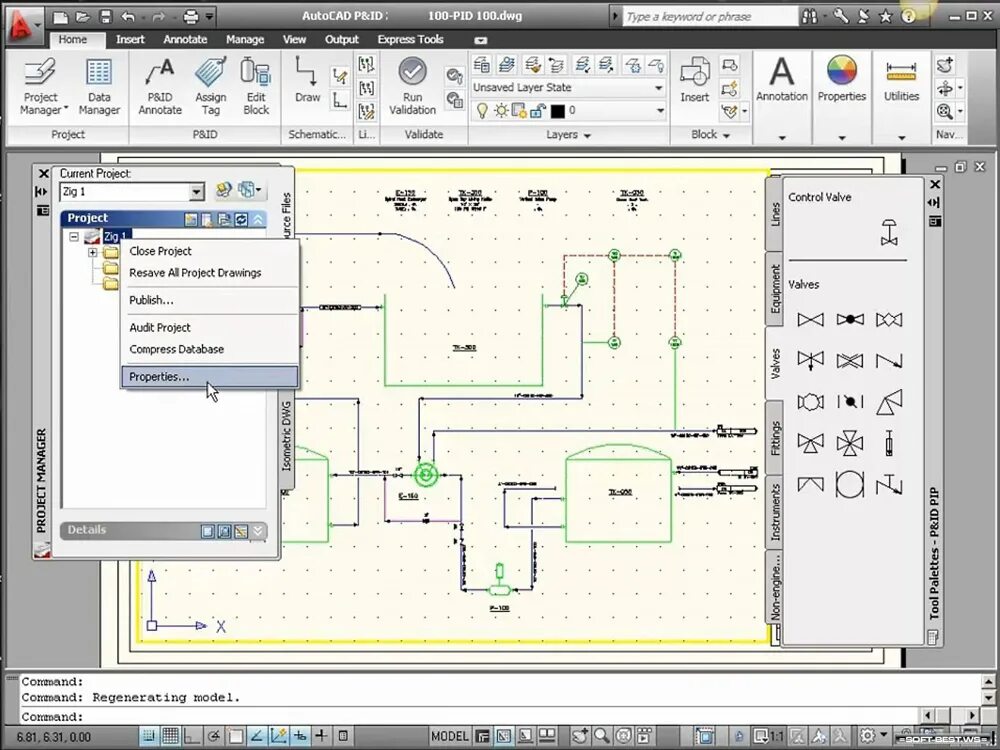
Task: Toggle Show Lineweight plus icon
Action: pyautogui.click(x=321, y=736)
